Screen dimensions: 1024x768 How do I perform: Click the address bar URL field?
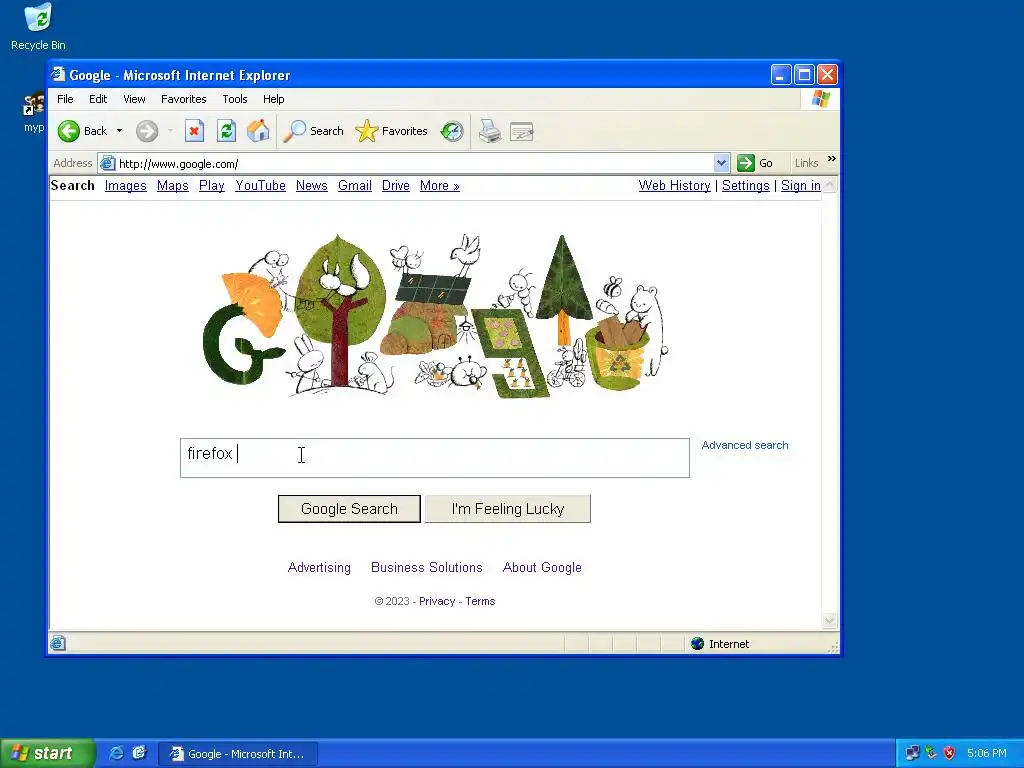pos(415,163)
